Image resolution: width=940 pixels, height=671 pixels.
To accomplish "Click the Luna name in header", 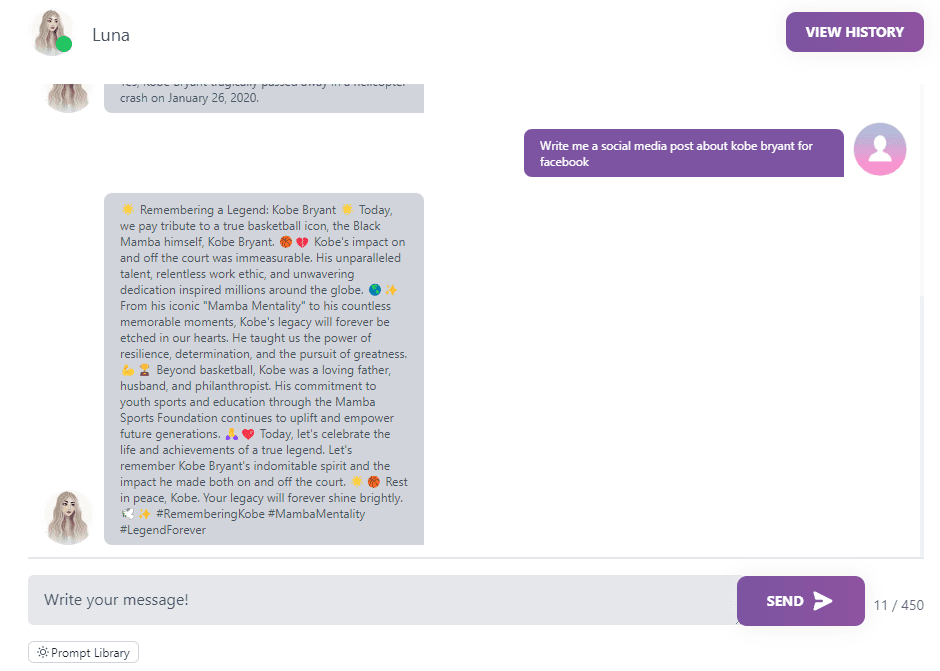I will point(111,35).
